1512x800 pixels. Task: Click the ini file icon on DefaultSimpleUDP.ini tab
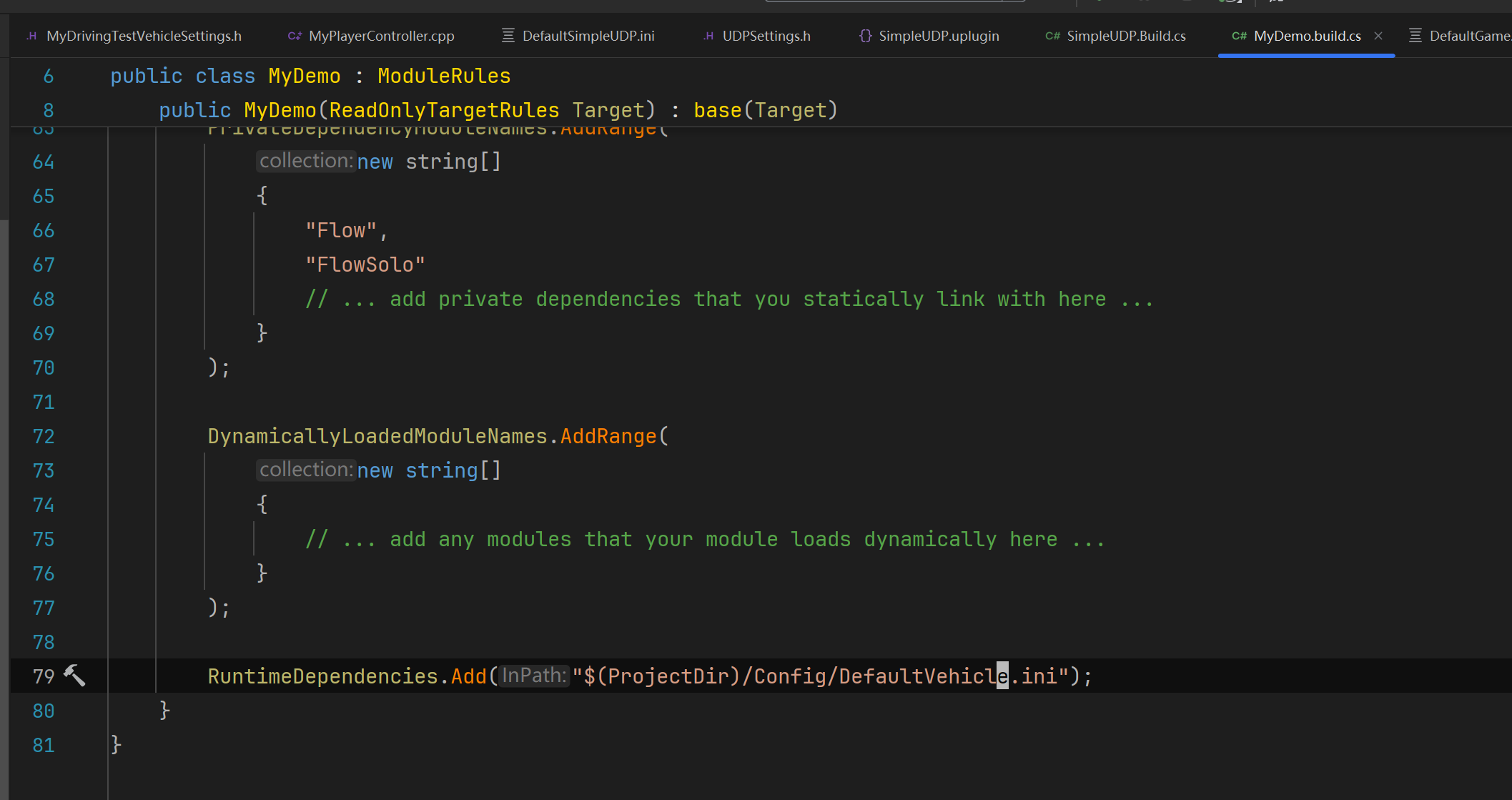(x=508, y=36)
